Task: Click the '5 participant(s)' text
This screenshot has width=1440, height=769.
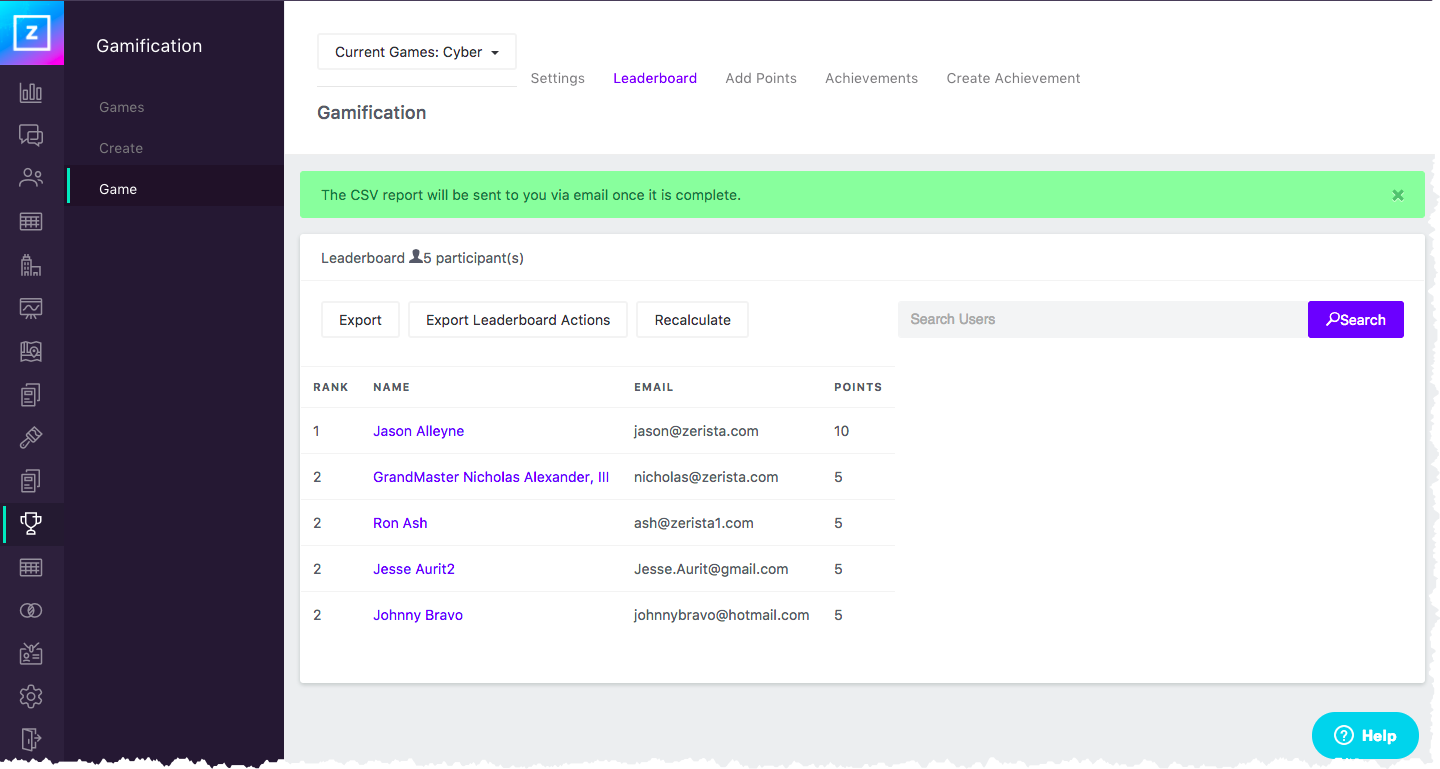Action: 473,258
